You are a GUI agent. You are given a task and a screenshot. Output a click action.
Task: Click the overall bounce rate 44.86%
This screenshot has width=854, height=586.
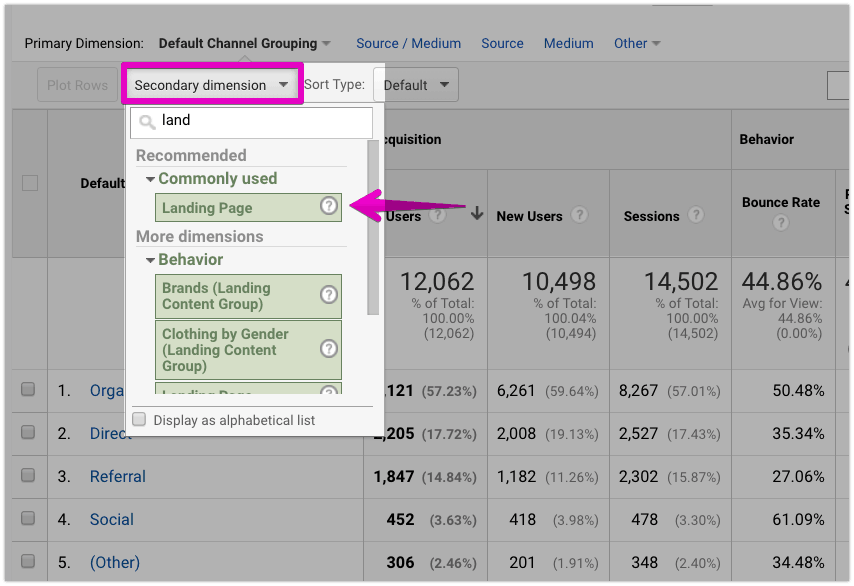(x=782, y=282)
